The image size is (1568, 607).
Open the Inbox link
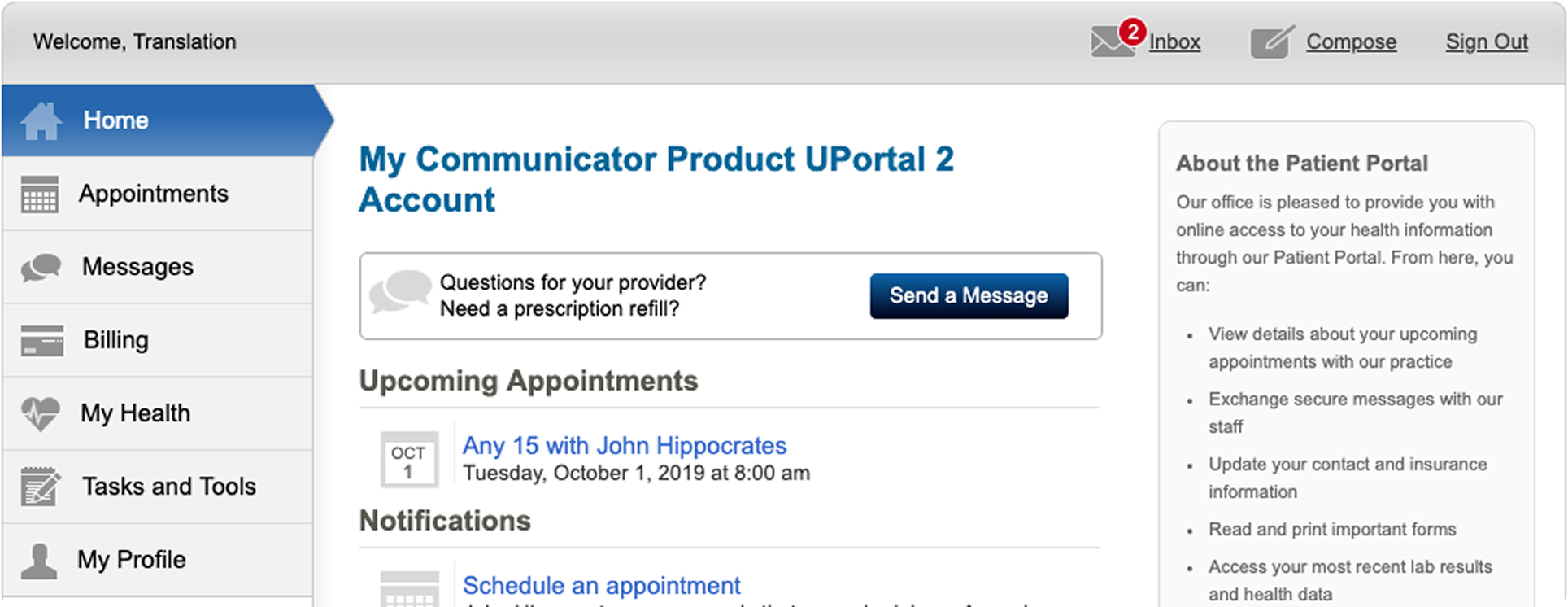[1174, 41]
